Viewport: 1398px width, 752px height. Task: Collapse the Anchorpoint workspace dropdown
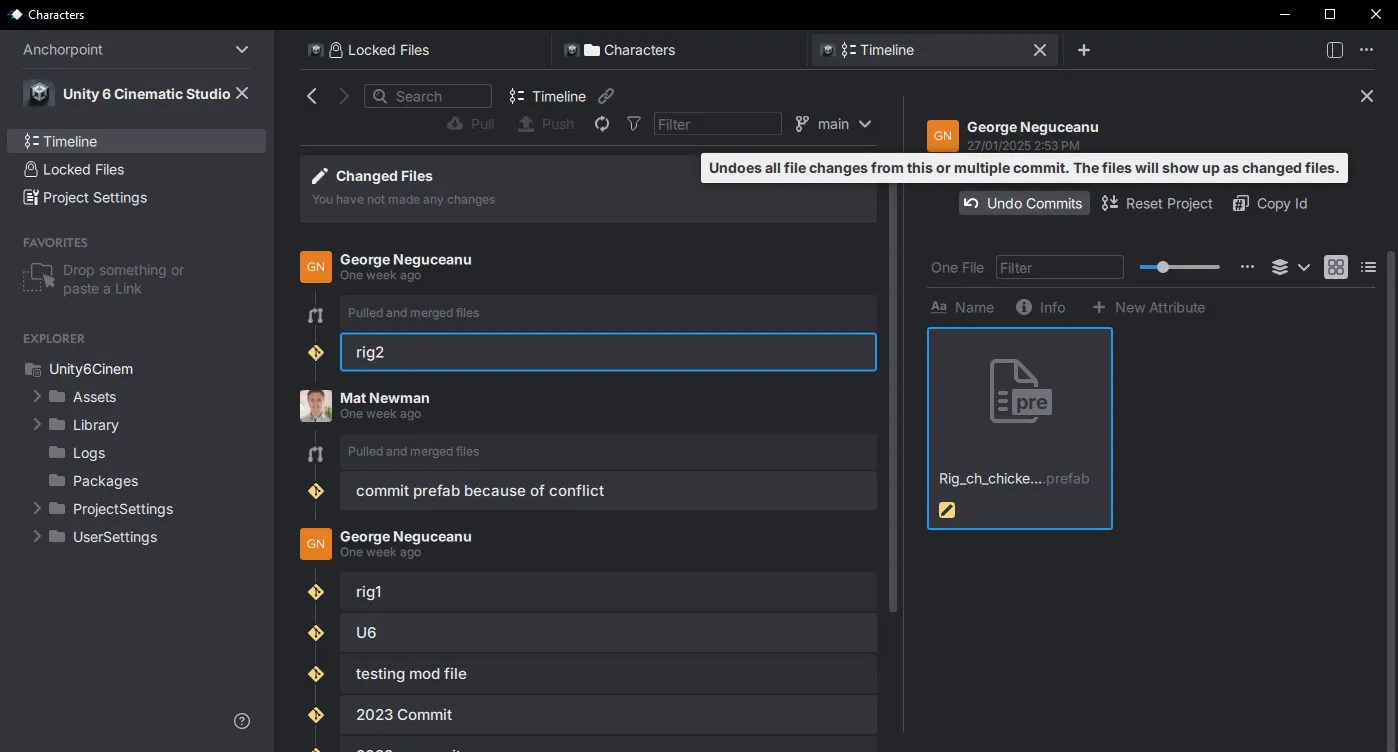(241, 48)
